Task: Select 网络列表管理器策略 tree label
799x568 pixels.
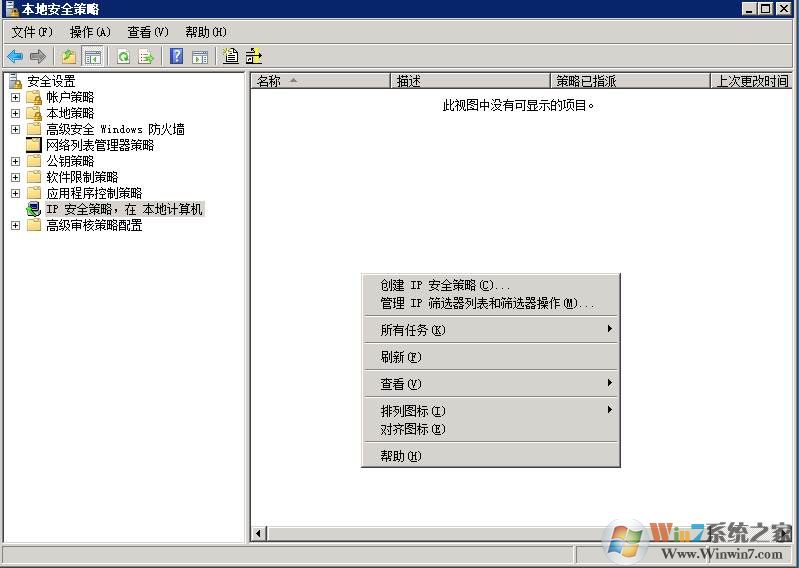Action: 100,145
